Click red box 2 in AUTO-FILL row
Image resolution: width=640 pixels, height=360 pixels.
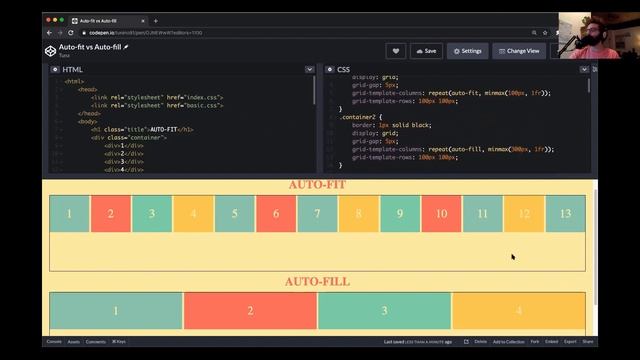tap(250, 311)
